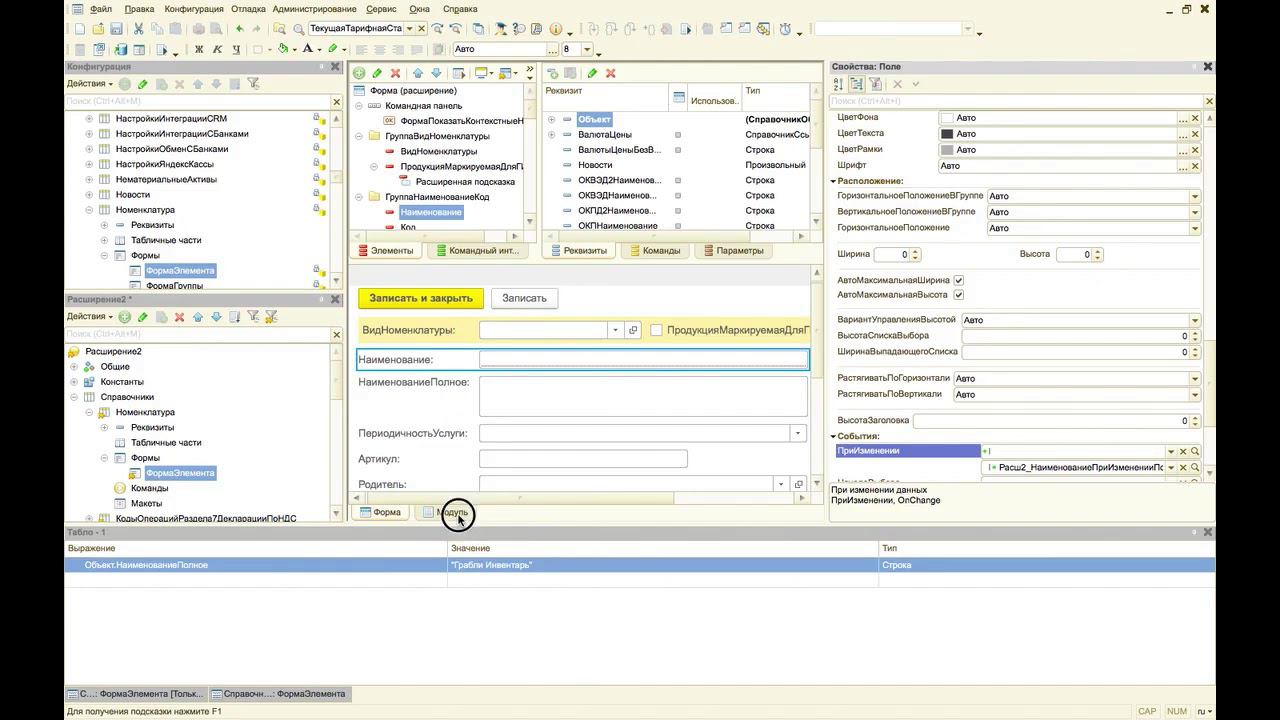Toggle the АвтоМаксимальнаяВысота checkbox
1280x720 pixels.
click(x=958, y=295)
